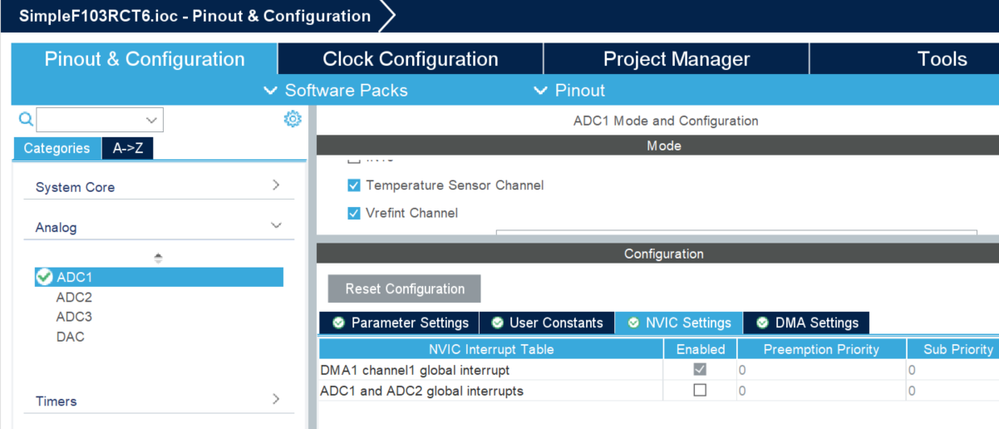Open the Project Manager tab
The image size is (999, 429).
[676, 59]
